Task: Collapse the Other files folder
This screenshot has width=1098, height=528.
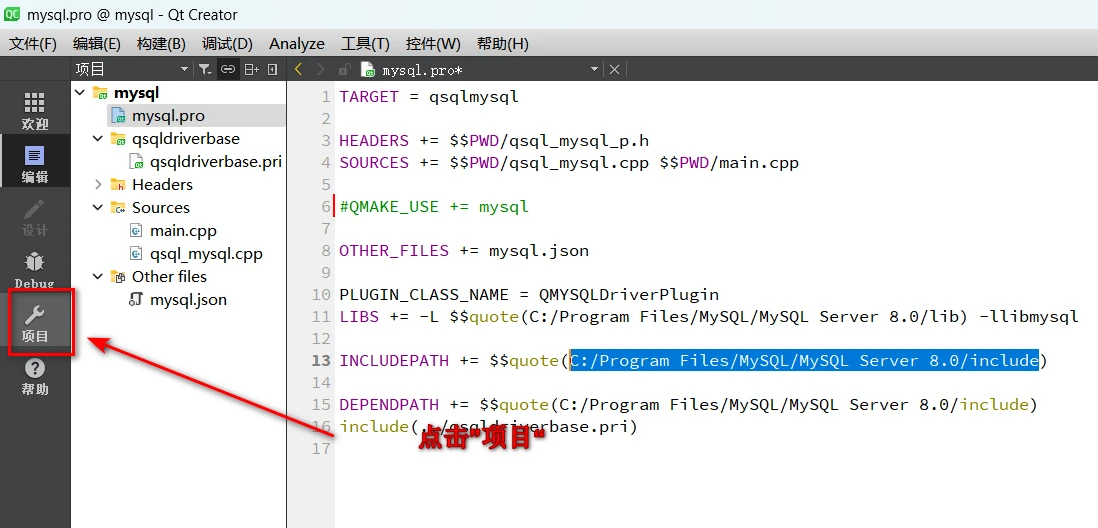Action: (97, 277)
